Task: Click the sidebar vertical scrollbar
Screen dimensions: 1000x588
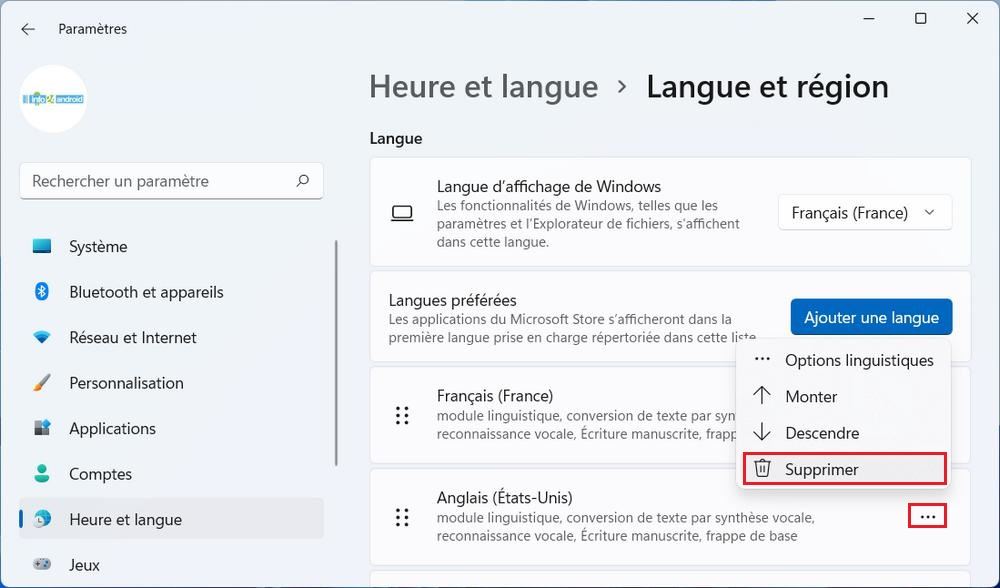Action: click(x=337, y=350)
